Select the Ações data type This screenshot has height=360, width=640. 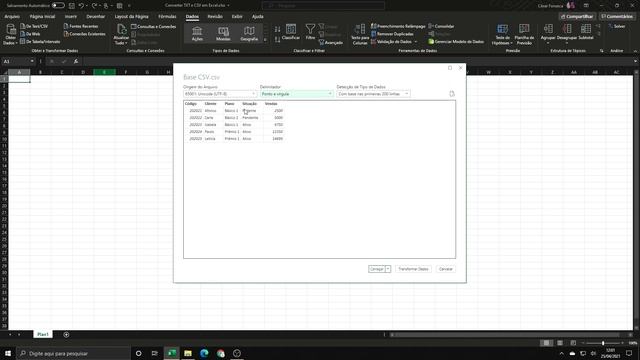[197, 33]
